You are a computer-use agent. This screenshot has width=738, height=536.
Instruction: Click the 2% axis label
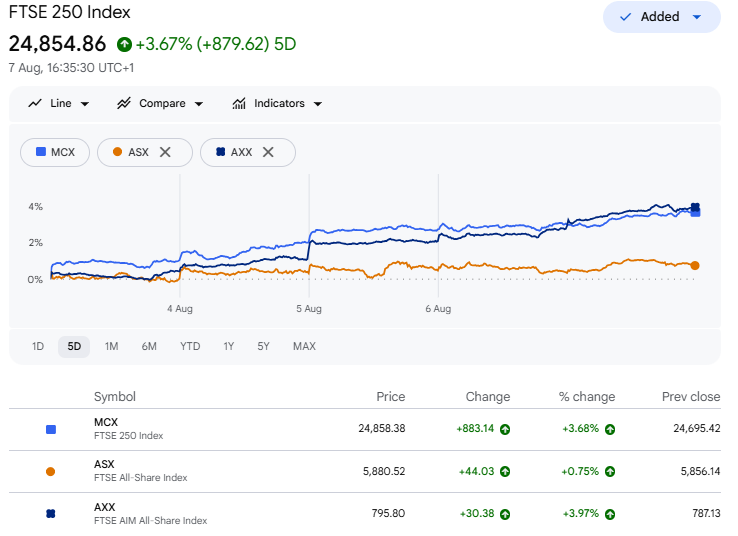[35, 243]
